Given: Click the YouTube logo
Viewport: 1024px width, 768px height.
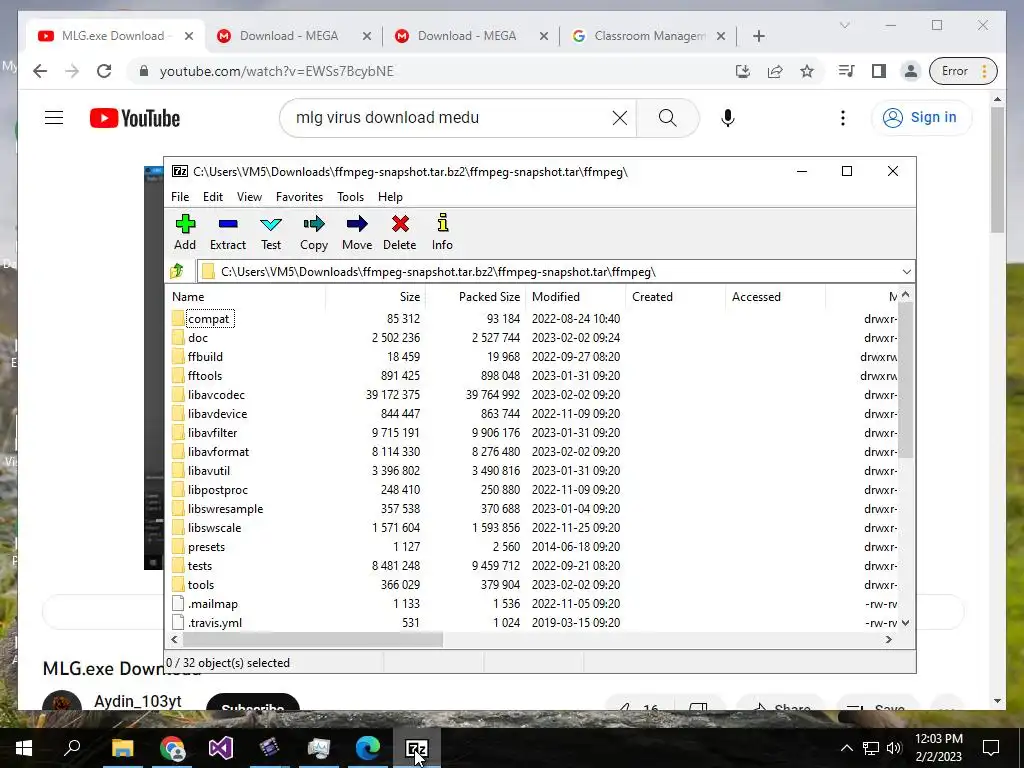Looking at the screenshot, I should [x=135, y=118].
